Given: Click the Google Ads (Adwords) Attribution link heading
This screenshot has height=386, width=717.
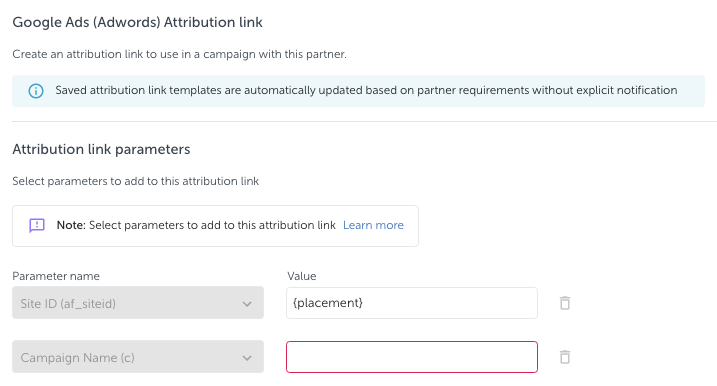Looking at the screenshot, I should (x=138, y=22).
